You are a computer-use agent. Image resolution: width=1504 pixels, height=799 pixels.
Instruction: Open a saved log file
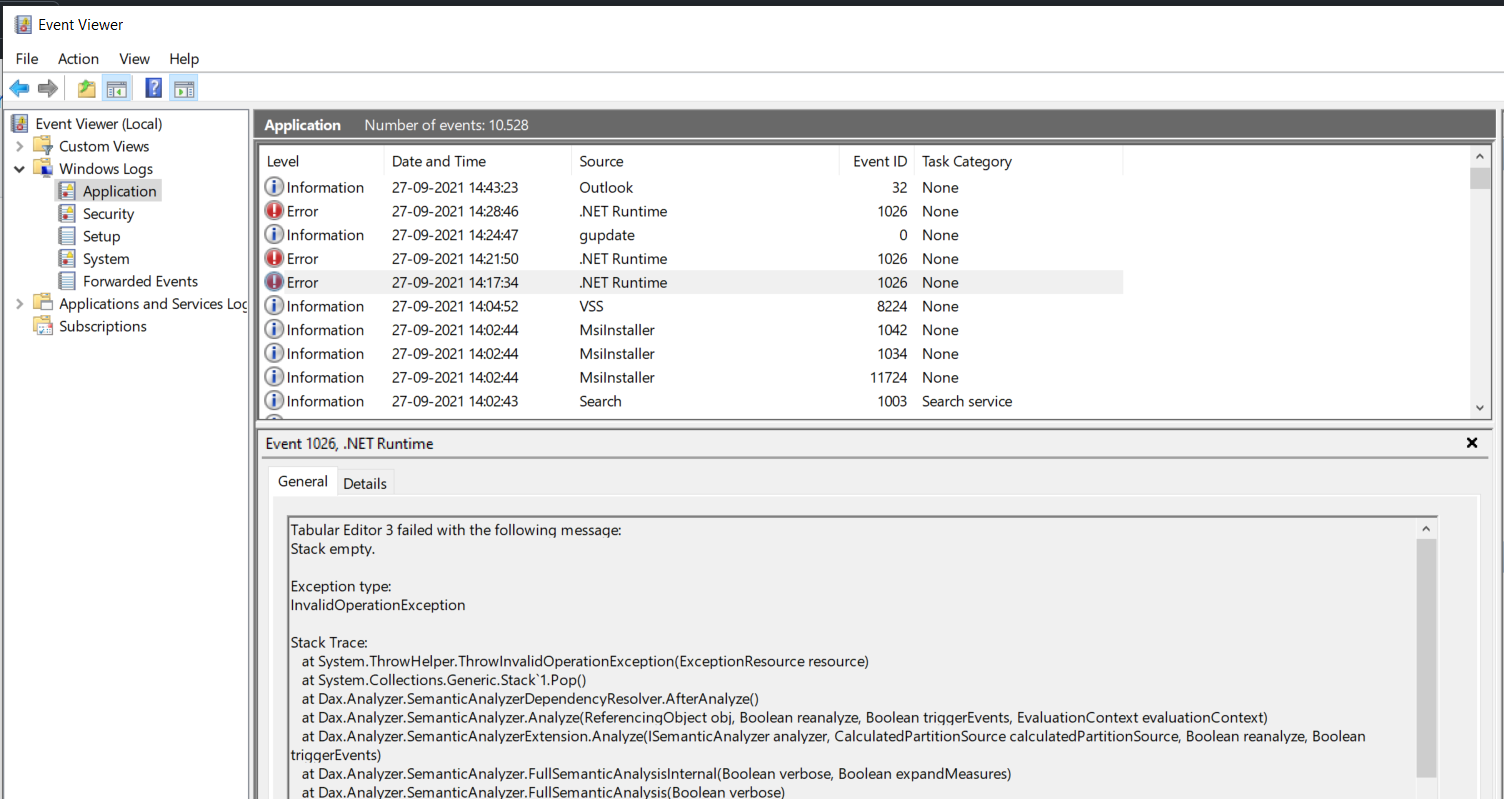(86, 88)
